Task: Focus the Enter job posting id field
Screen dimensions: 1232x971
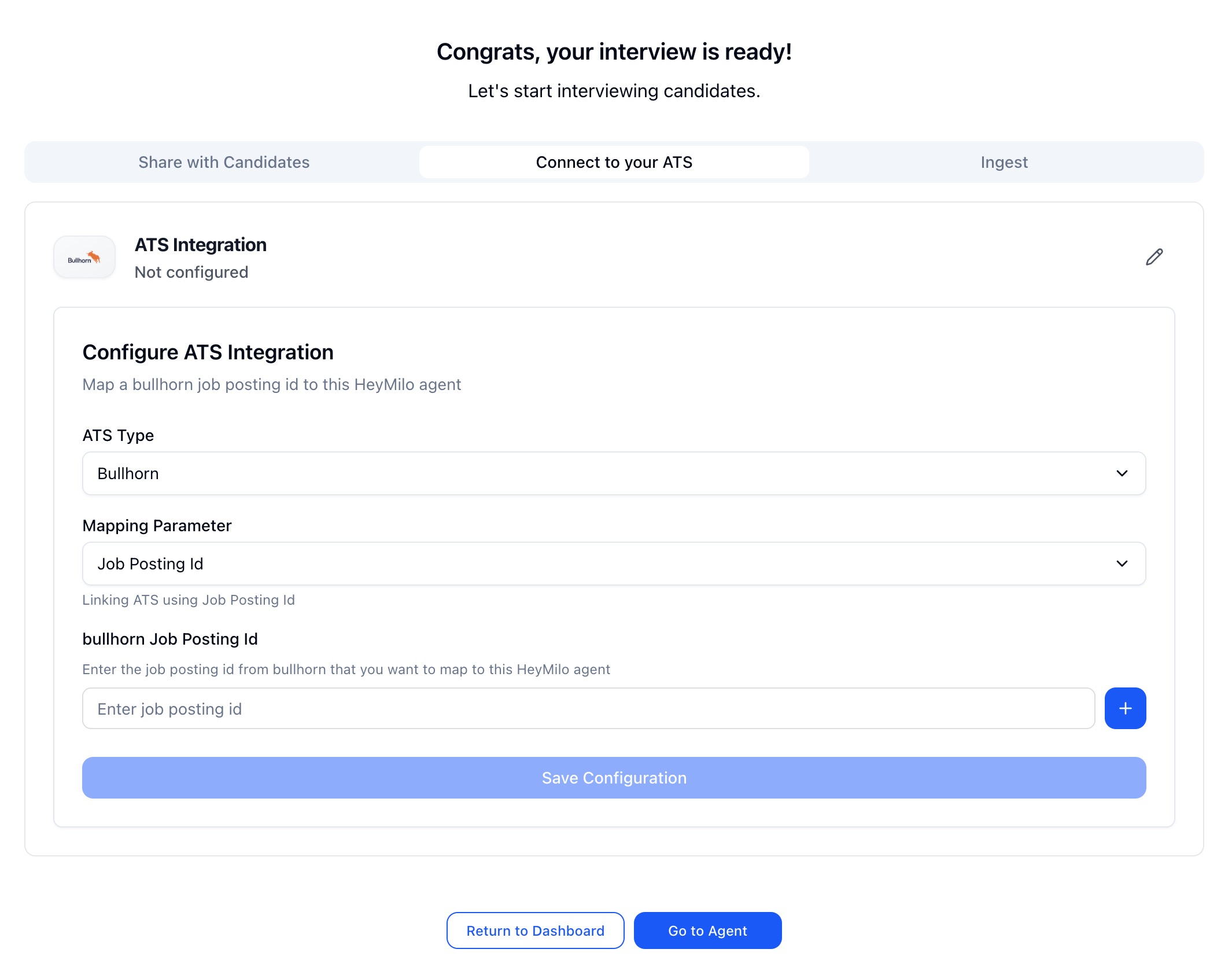Action: point(588,708)
